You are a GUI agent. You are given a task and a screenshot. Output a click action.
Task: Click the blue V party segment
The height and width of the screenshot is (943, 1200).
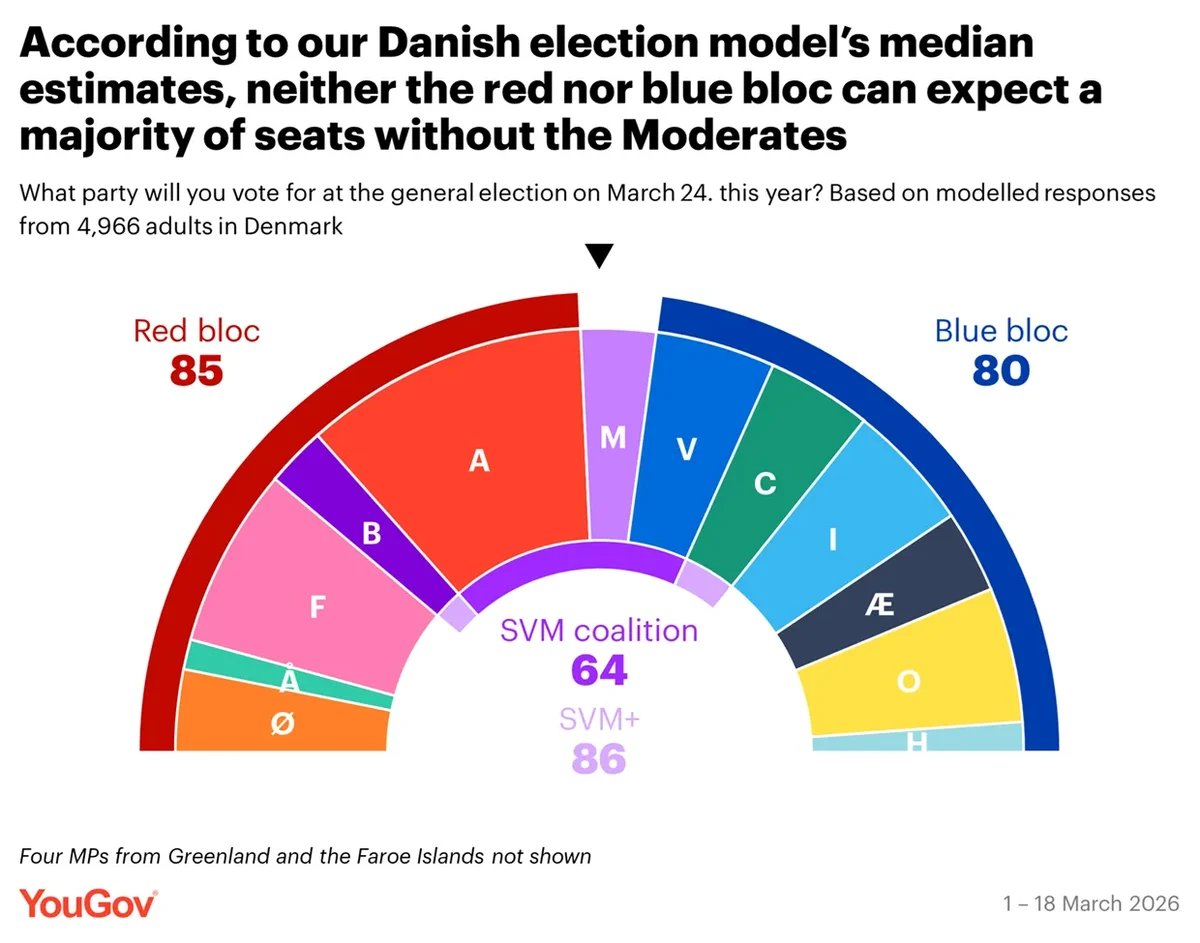coord(686,450)
